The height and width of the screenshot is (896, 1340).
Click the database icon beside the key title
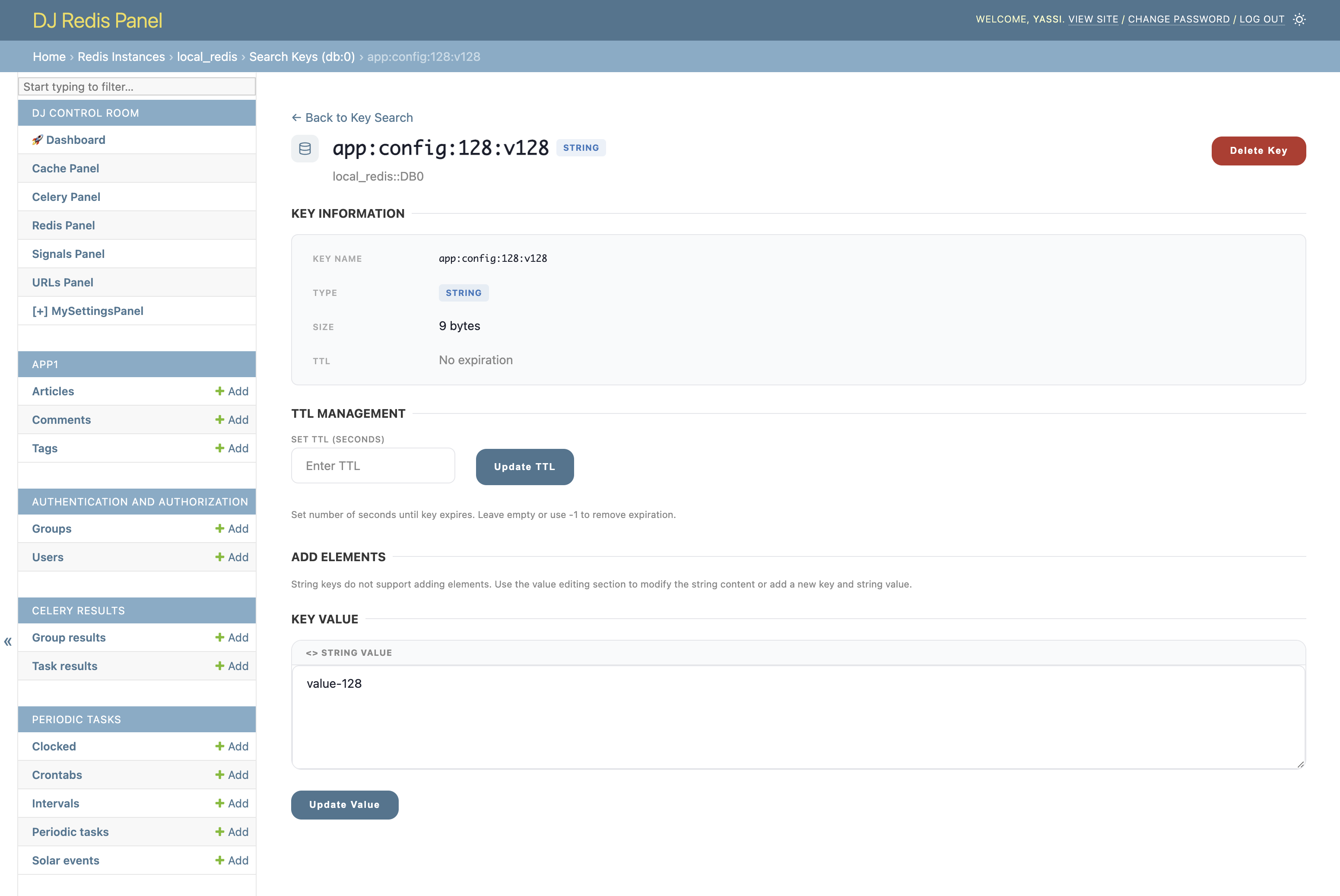point(305,149)
